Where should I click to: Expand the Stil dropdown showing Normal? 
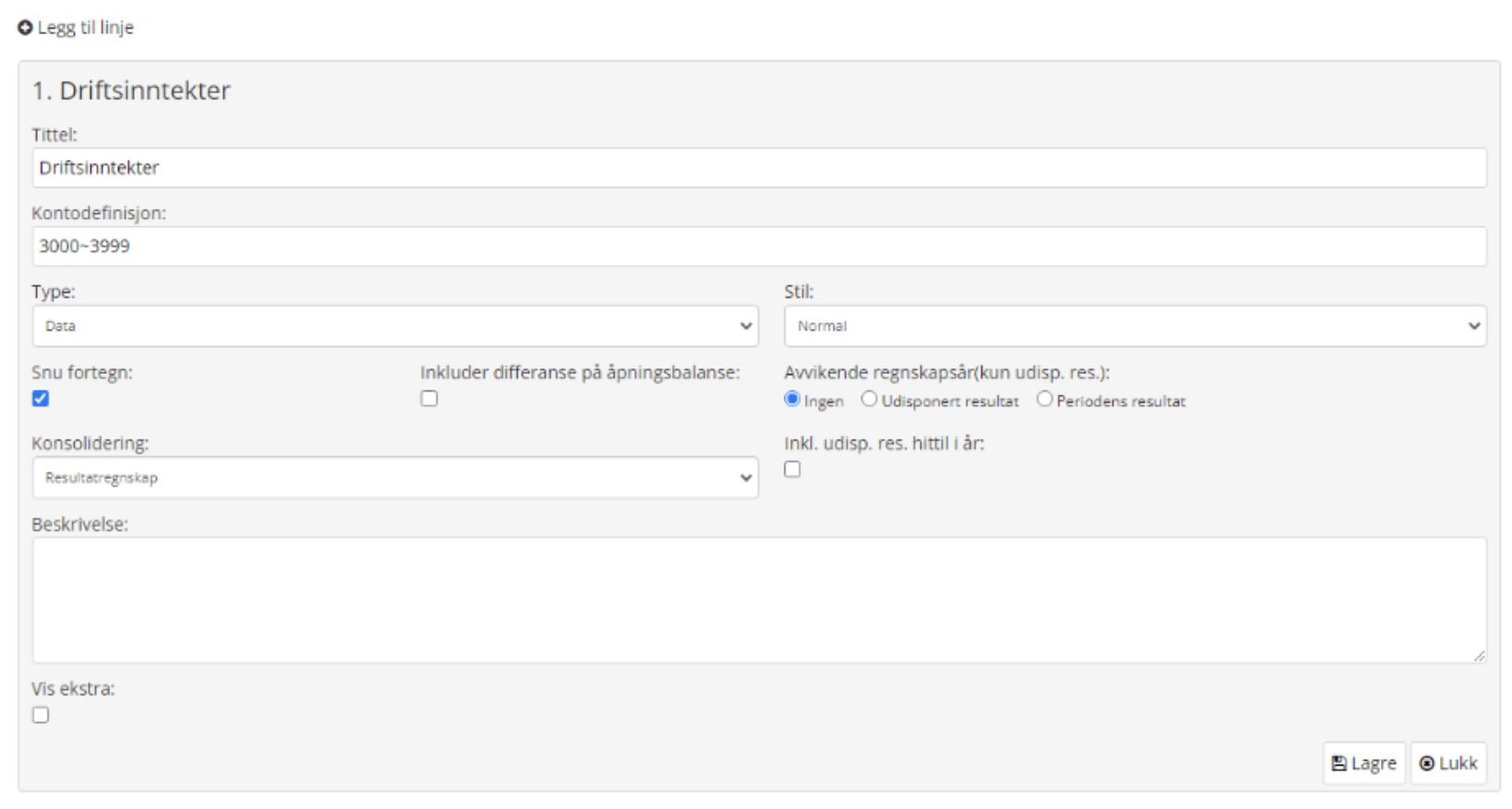tap(1134, 326)
